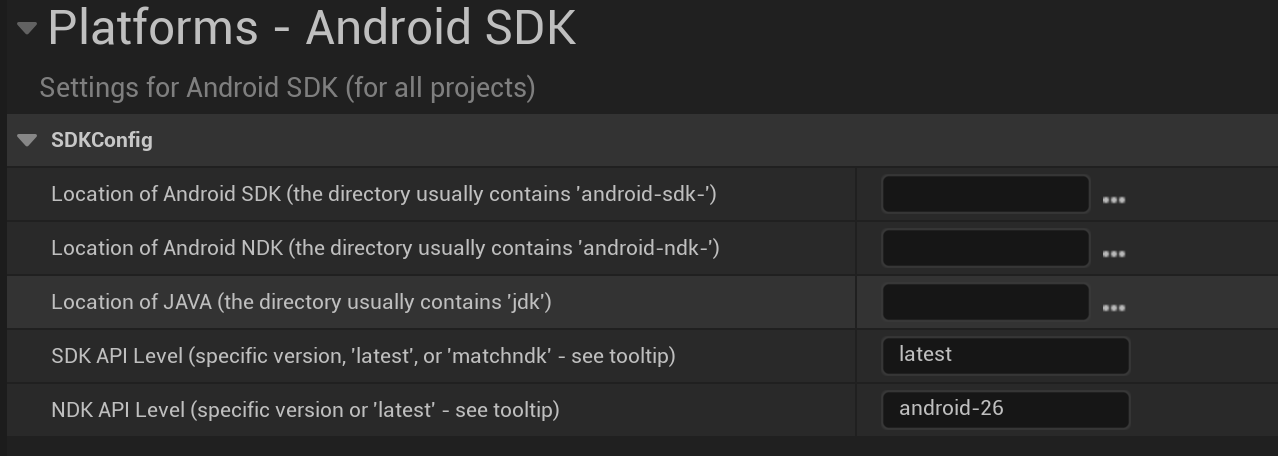The height and width of the screenshot is (456, 1278).
Task: Select the 'Location of Android NDK' property label
Action: coord(385,248)
